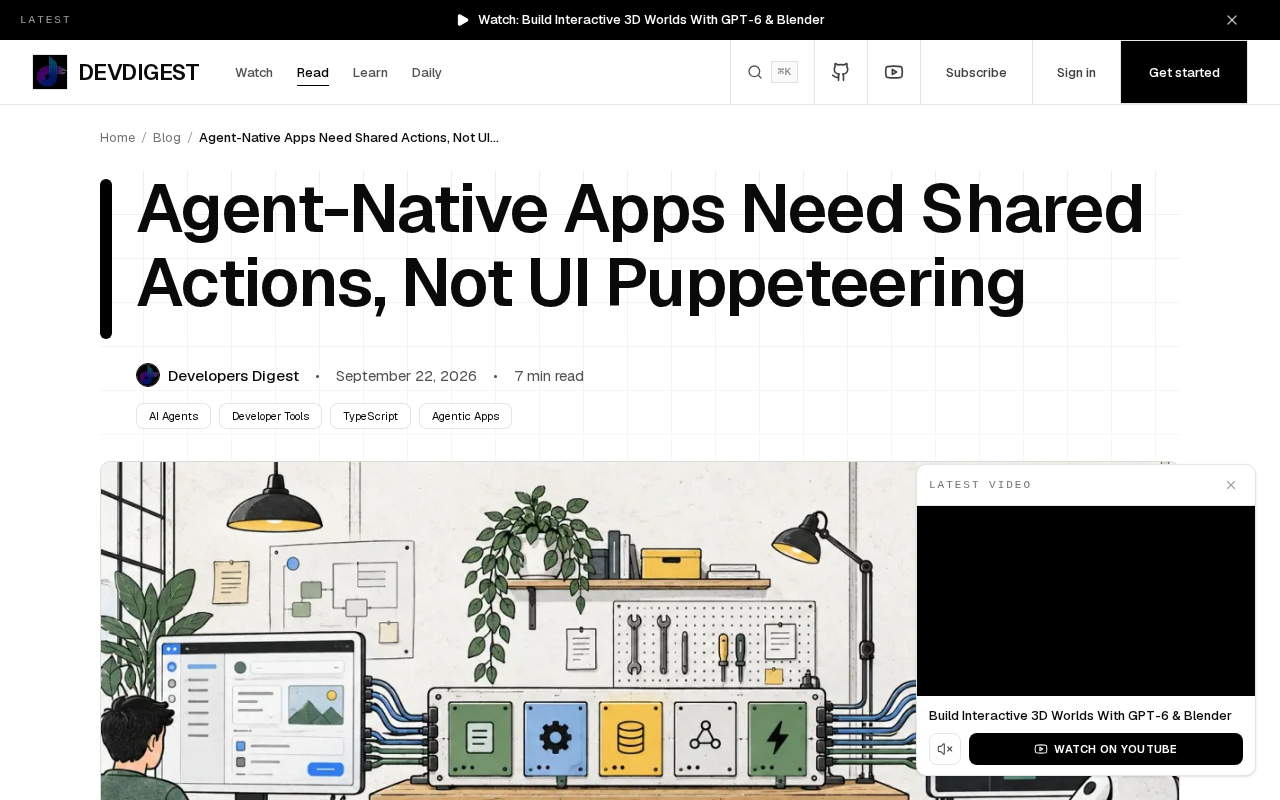This screenshot has height=800, width=1280.
Task: Open the Learn menu item
Action: point(370,73)
